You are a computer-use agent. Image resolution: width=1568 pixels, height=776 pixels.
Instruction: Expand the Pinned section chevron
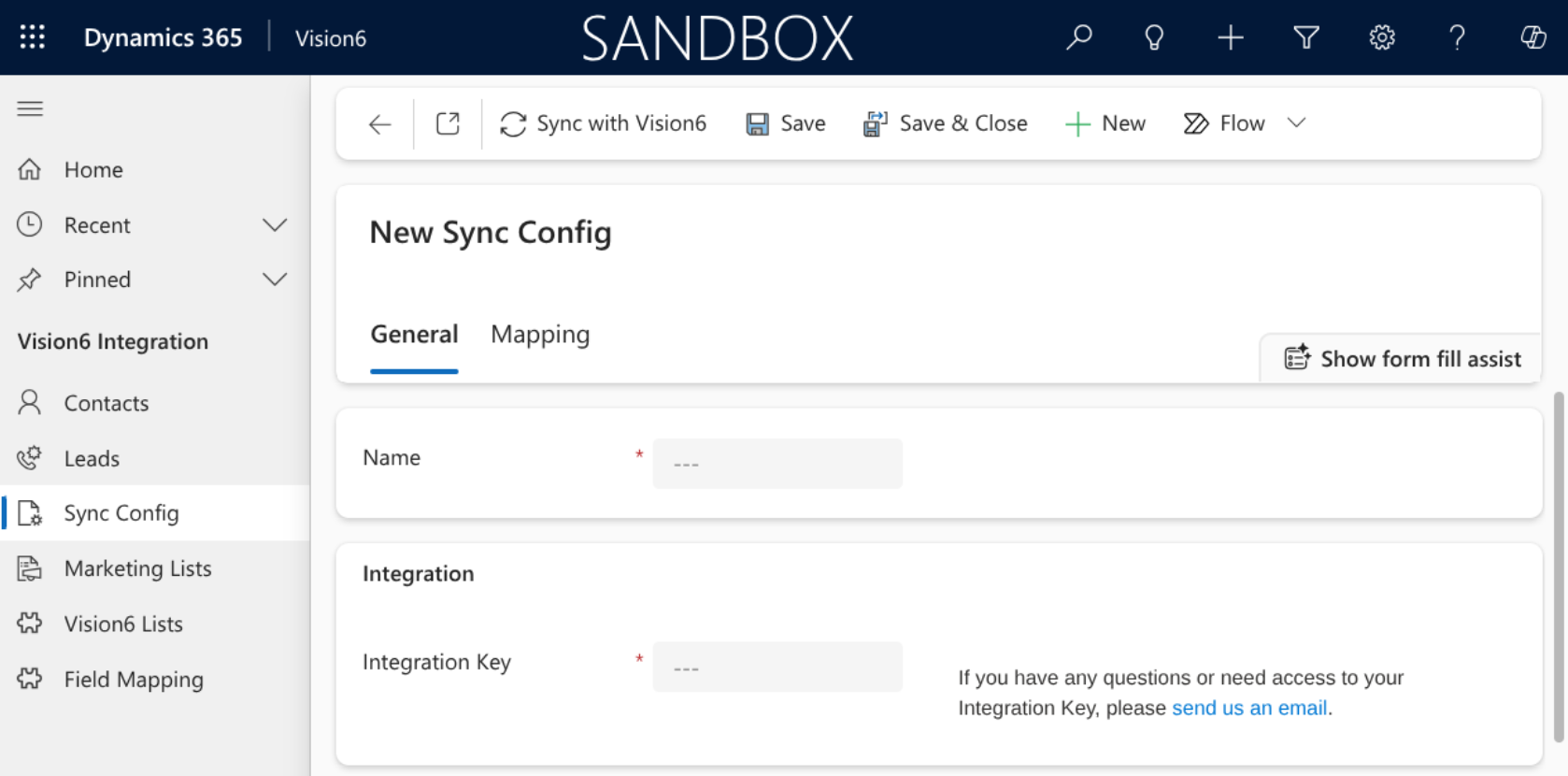pyautogui.click(x=275, y=280)
